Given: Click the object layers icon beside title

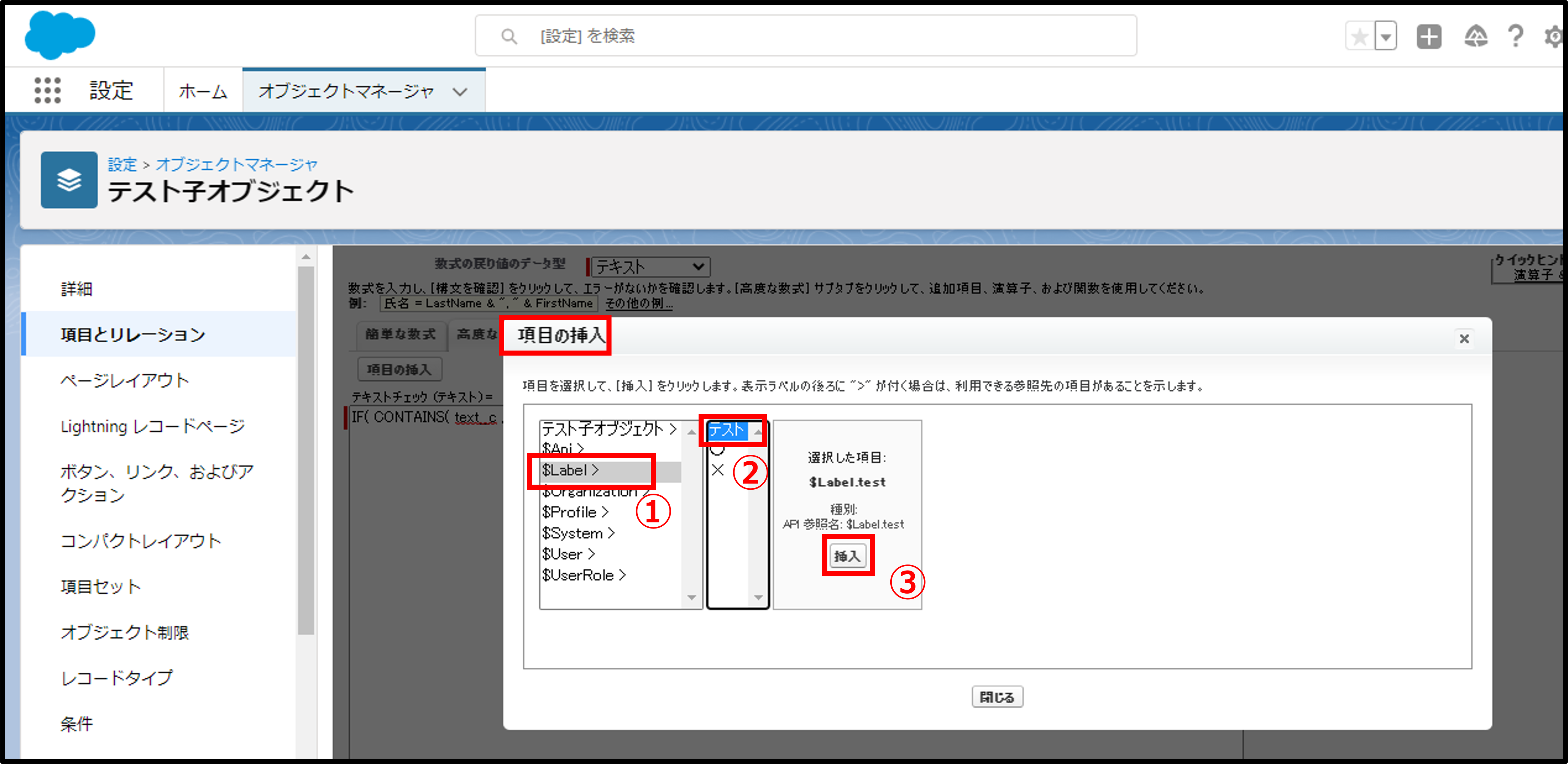Looking at the screenshot, I should coord(69,180).
